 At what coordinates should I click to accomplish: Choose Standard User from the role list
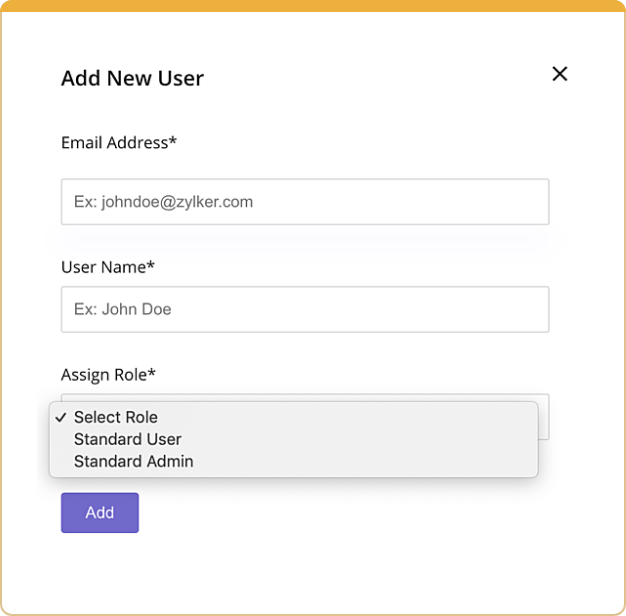coord(128,439)
